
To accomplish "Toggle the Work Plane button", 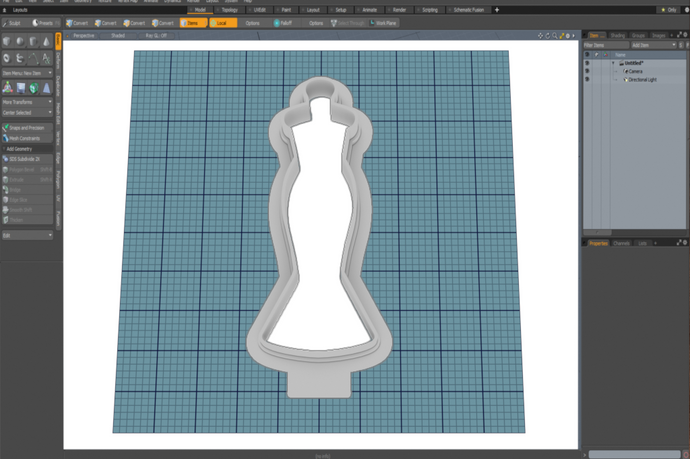I will [383, 23].
